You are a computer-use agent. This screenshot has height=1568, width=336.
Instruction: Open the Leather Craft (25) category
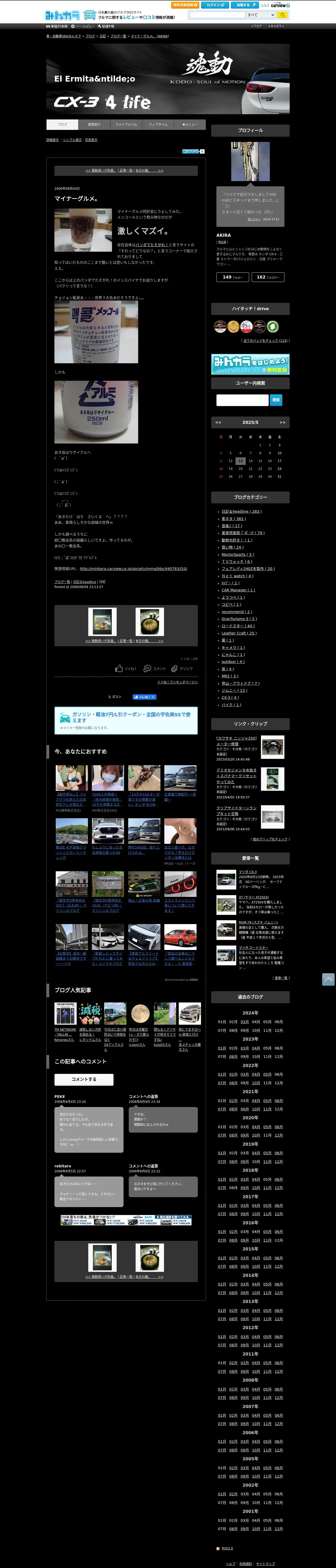tap(239, 633)
